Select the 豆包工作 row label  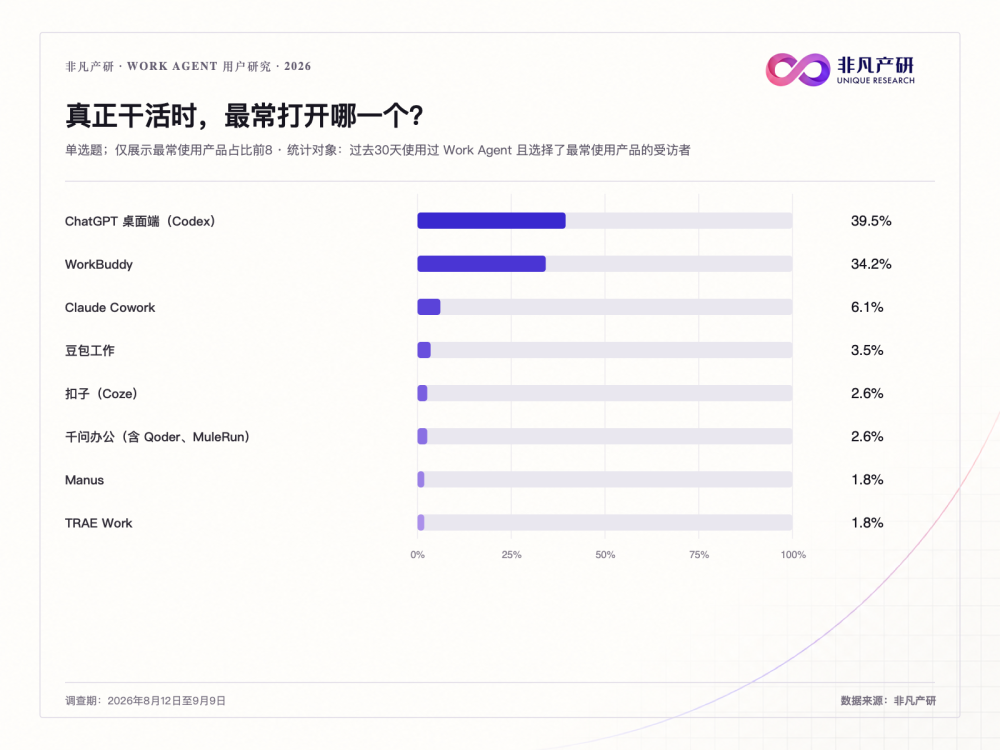pyautogui.click(x=90, y=351)
